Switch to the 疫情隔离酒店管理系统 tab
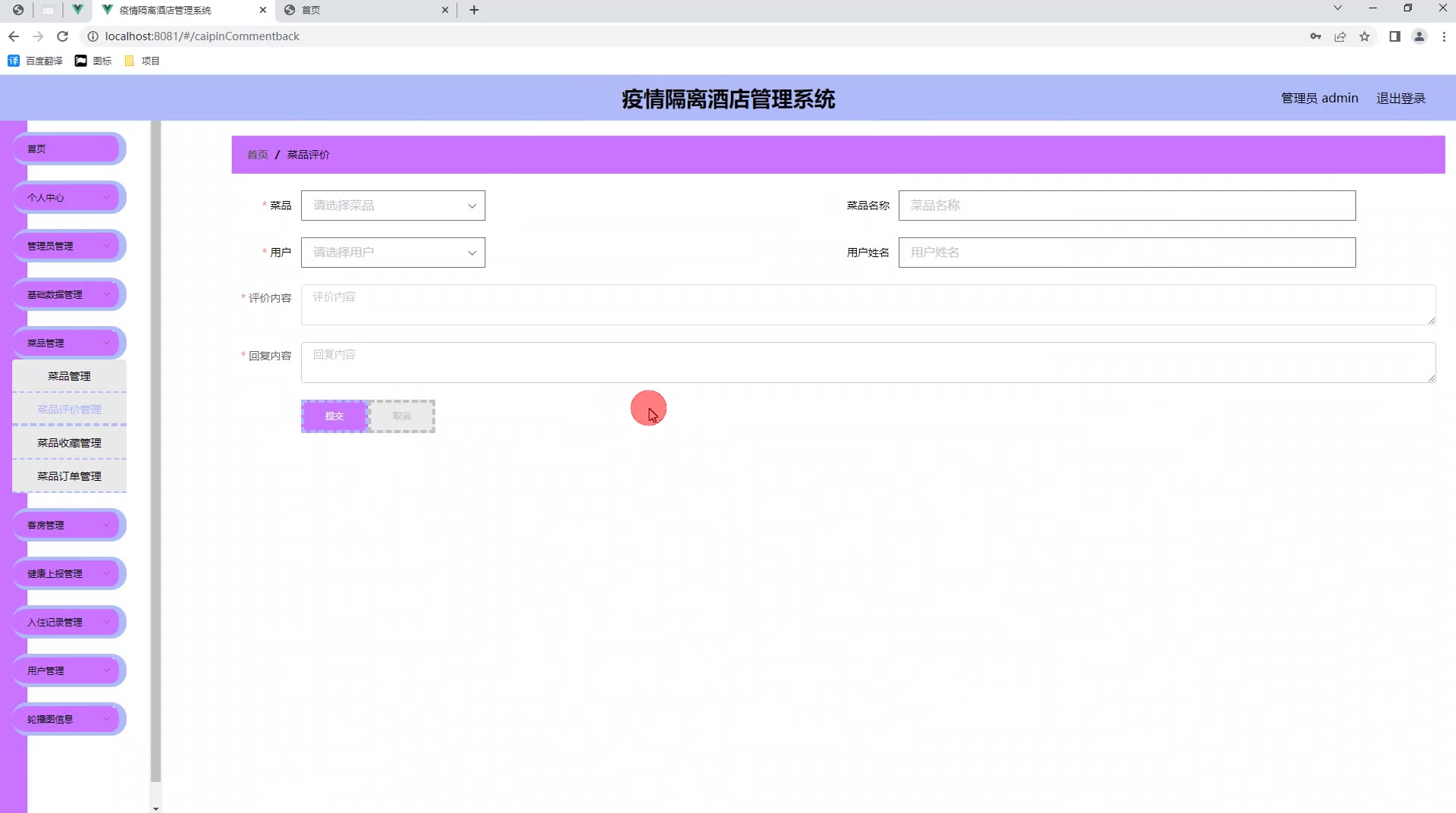1456x813 pixels. (x=184, y=10)
